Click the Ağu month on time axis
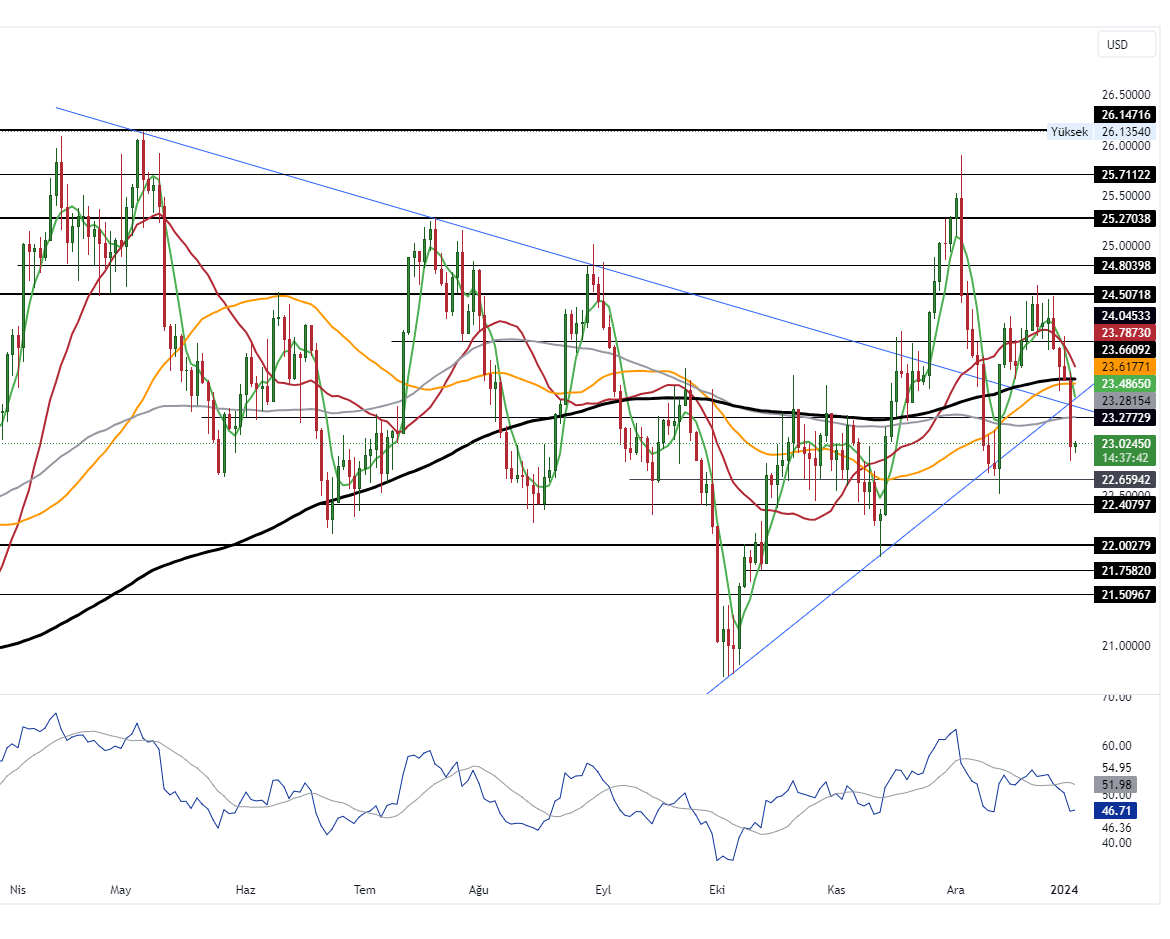Screen dimensions: 1170x939 click(x=480, y=889)
